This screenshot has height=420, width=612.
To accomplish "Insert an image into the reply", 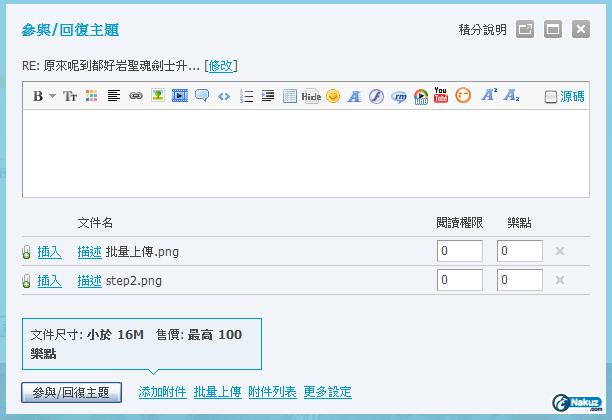I will pyautogui.click(x=158, y=96).
